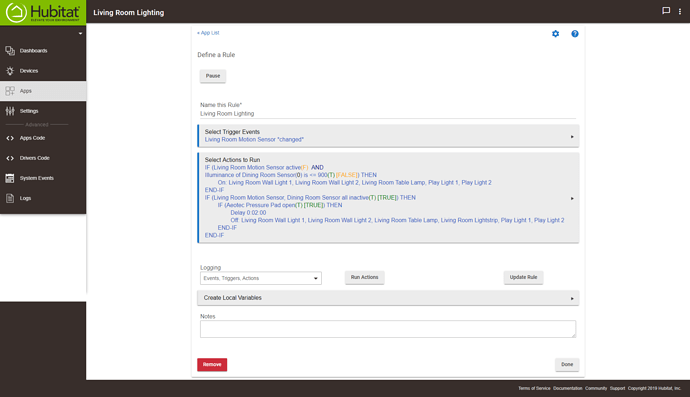Collapse the sidebar dropdown arrow
The image size is (690, 397).
click(81, 33)
